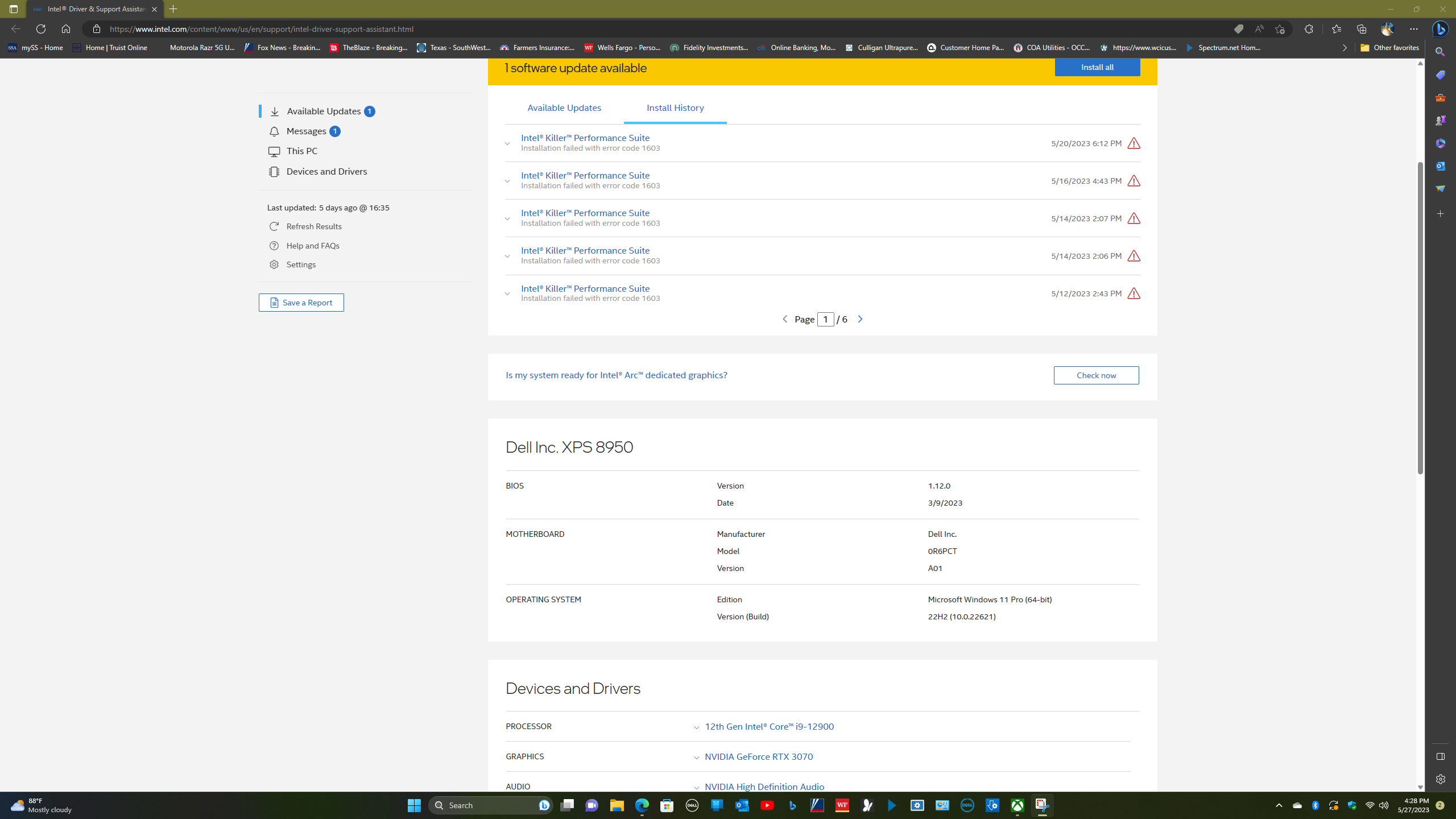Image resolution: width=1456 pixels, height=819 pixels.
Task: Switch to the Available Updates tab
Action: [x=564, y=107]
